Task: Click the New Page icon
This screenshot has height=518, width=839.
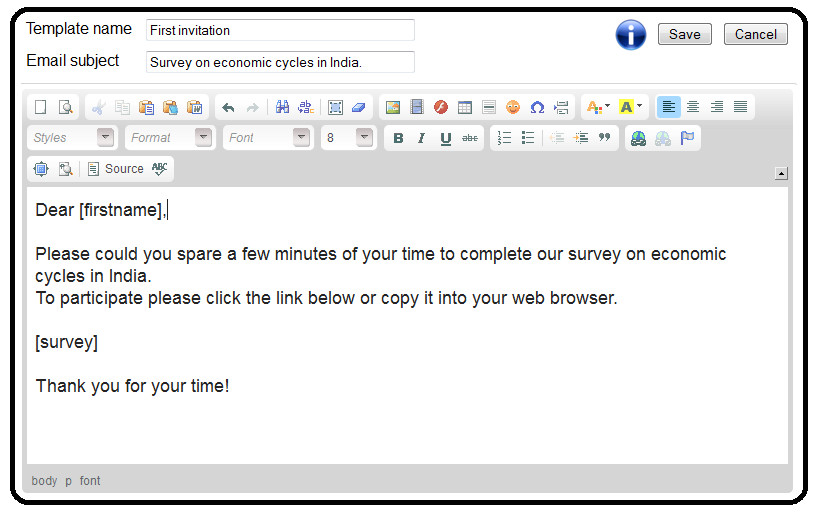Action: pyautogui.click(x=41, y=107)
